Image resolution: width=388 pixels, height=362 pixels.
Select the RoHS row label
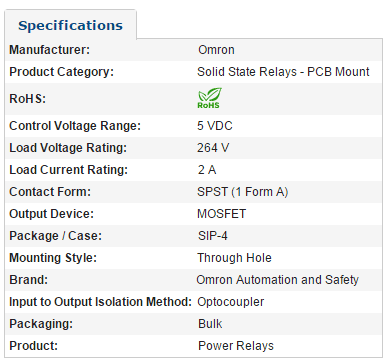(27, 99)
